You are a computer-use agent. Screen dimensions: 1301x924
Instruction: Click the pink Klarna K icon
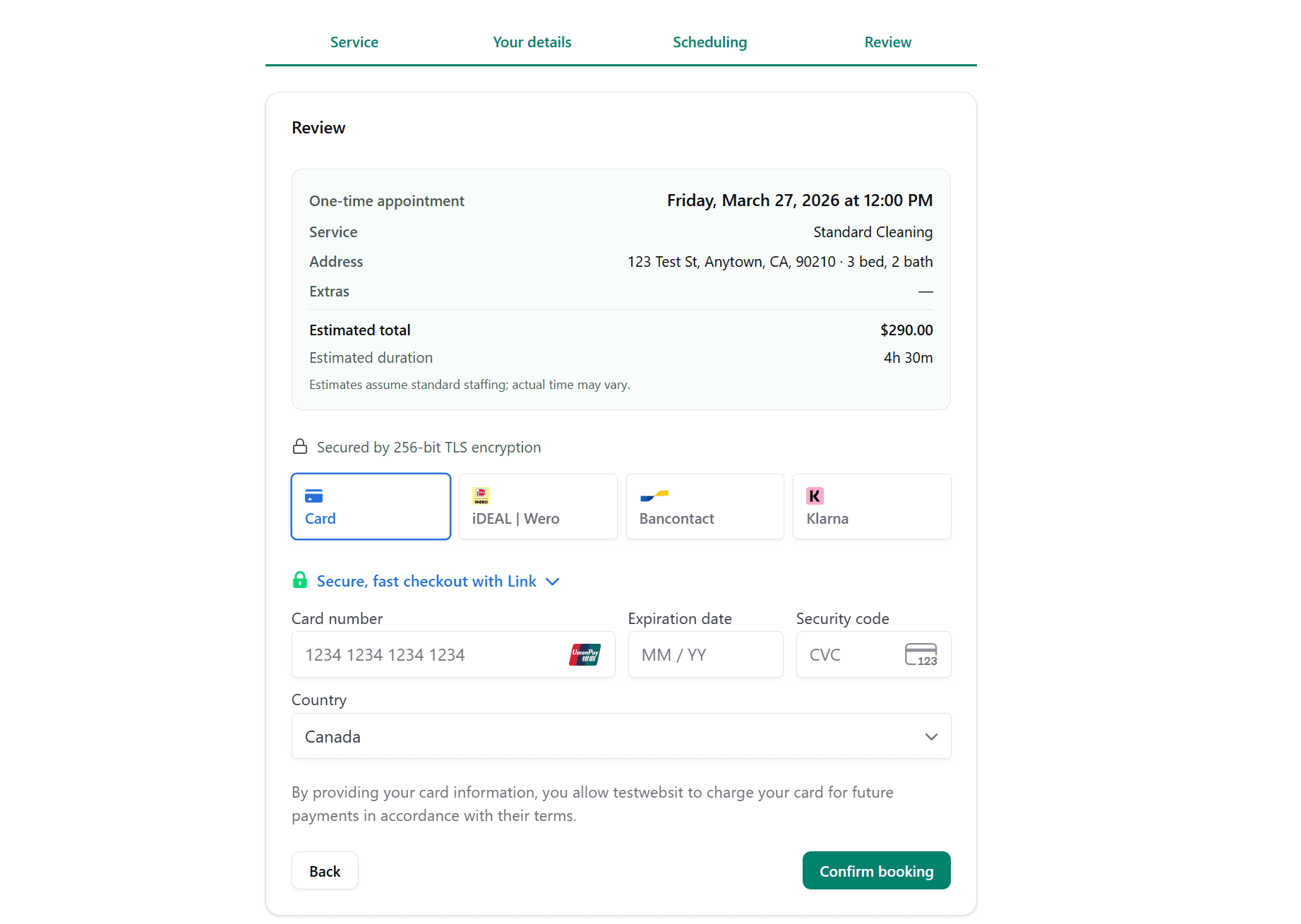click(x=815, y=496)
